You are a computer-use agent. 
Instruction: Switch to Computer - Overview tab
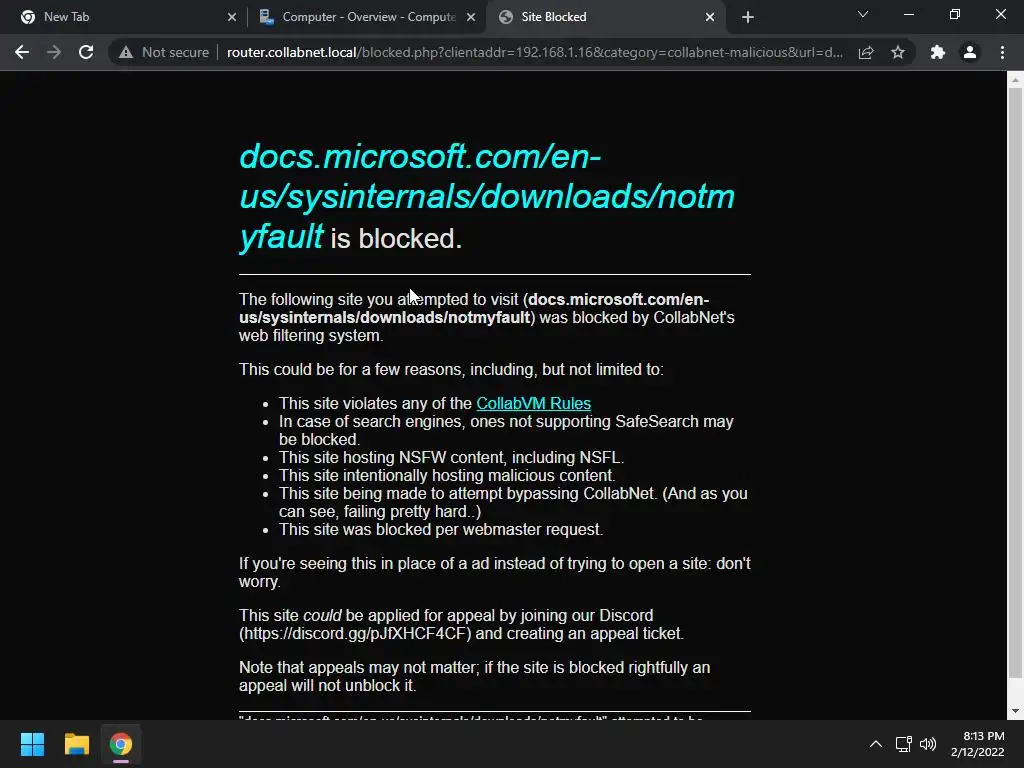click(366, 17)
